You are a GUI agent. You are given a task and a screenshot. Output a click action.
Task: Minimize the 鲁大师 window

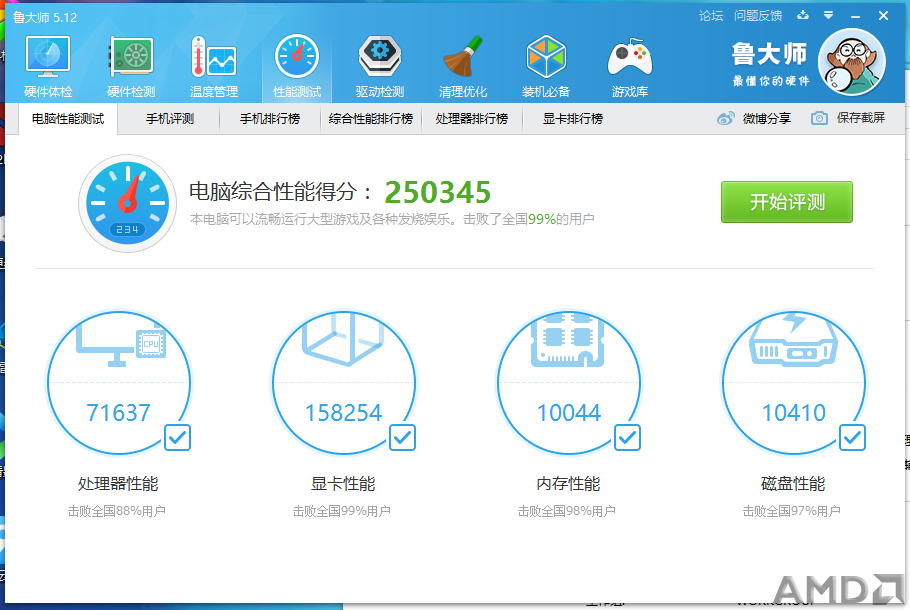pos(855,16)
